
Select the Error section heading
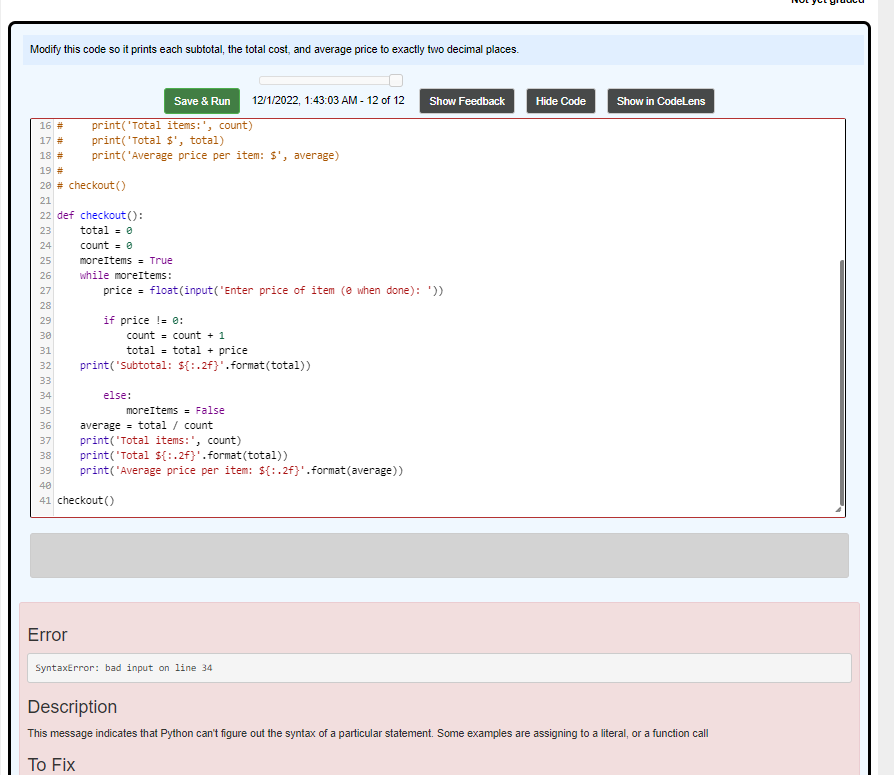pyautogui.click(x=48, y=634)
